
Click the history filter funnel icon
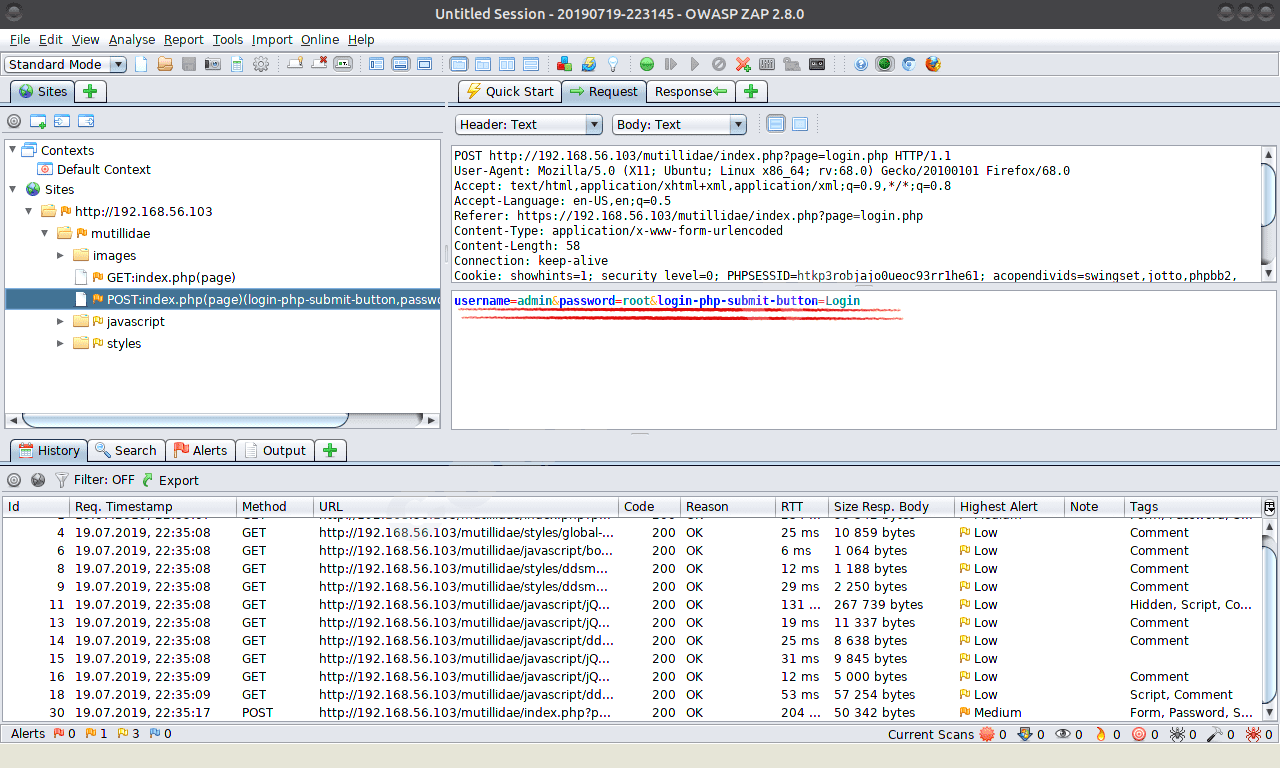click(62, 480)
